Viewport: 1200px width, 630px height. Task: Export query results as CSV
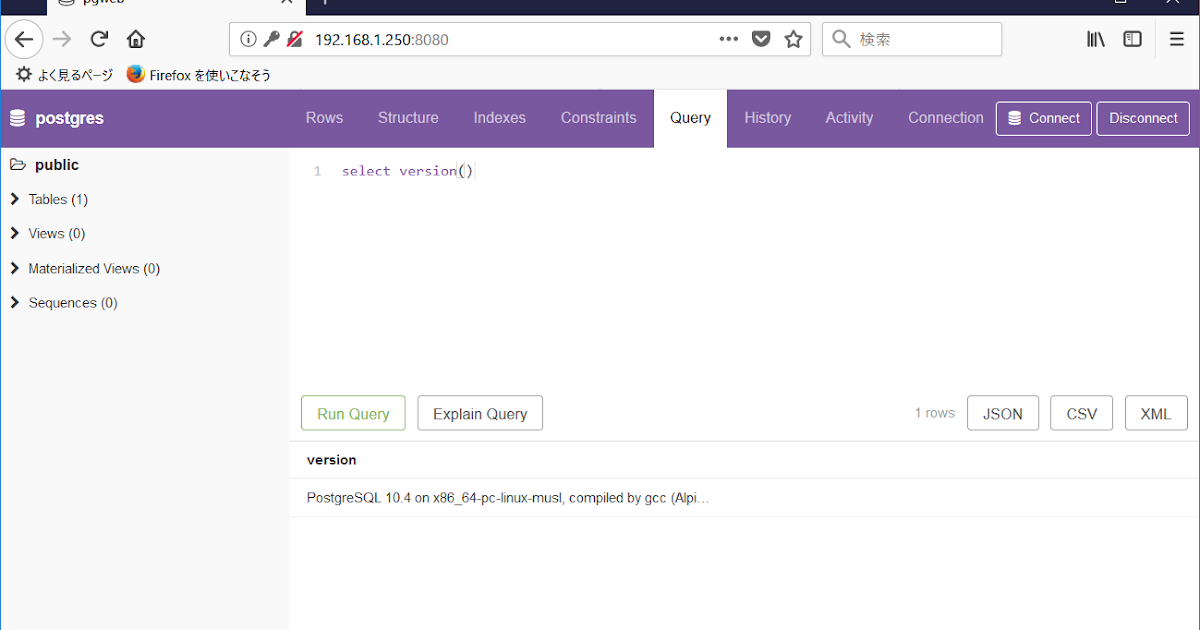point(1081,412)
